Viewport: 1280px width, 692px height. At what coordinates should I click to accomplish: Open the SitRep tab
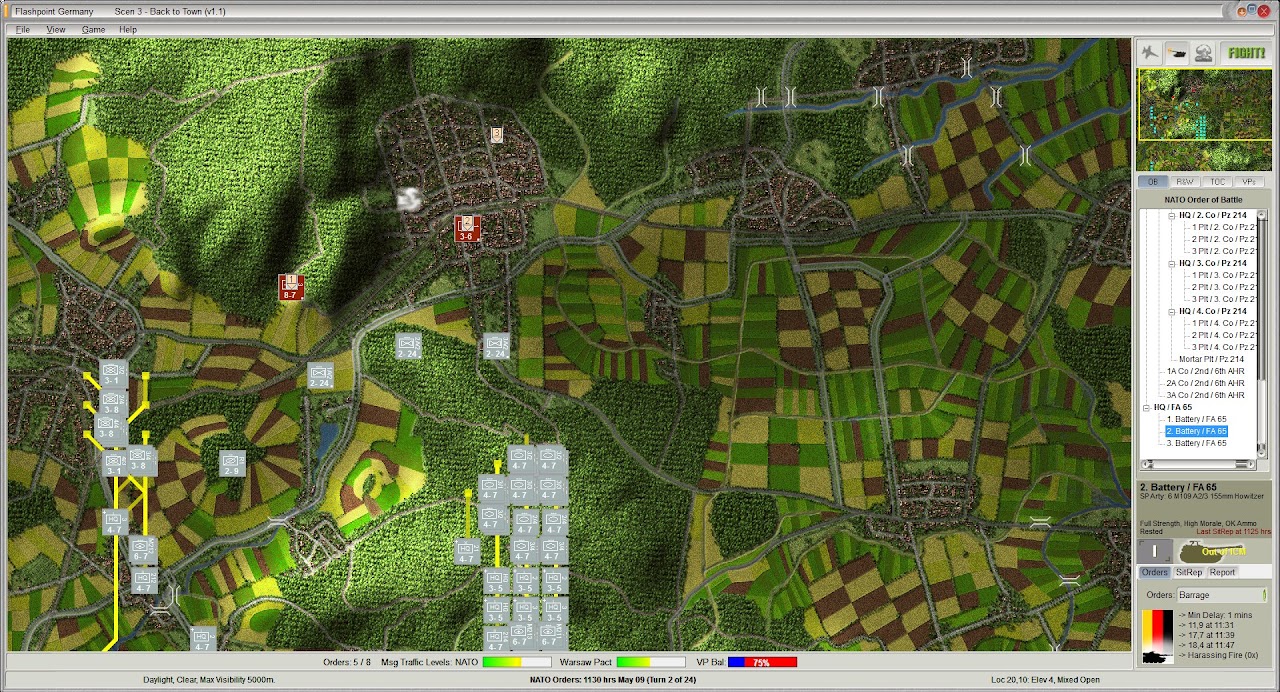coord(1189,572)
